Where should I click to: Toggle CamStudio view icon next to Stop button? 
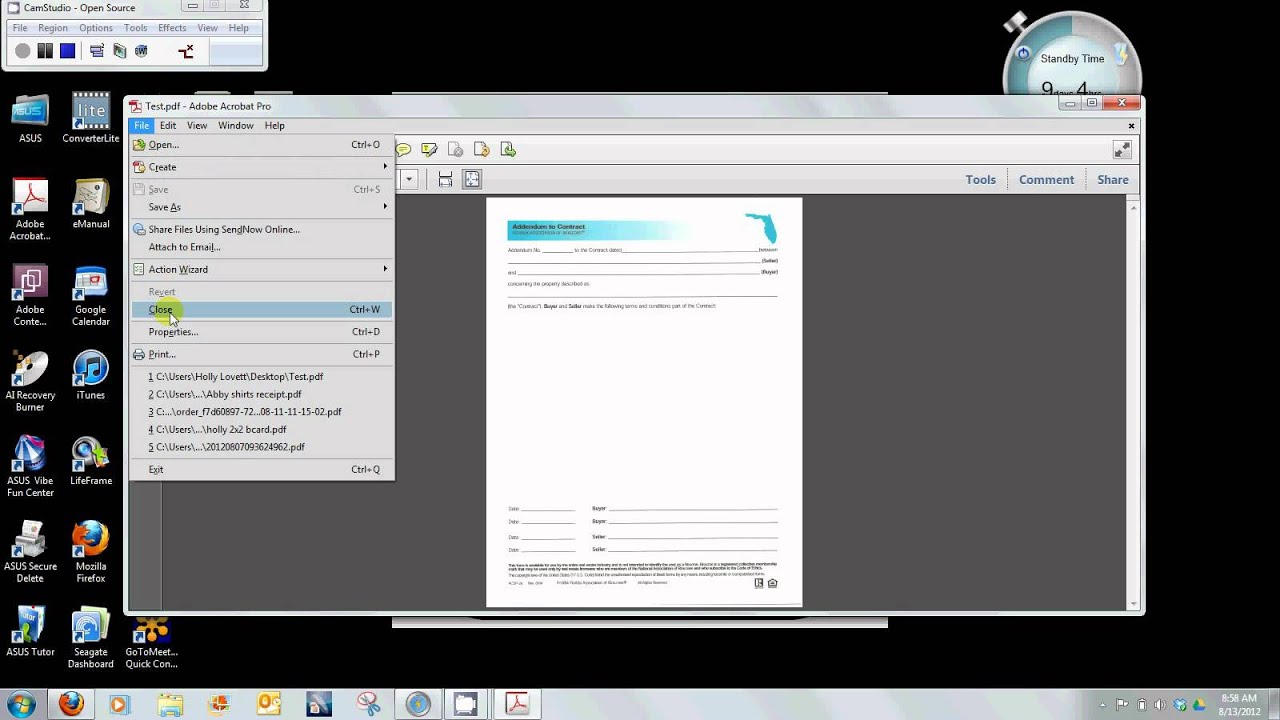pyautogui.click(x=97, y=51)
